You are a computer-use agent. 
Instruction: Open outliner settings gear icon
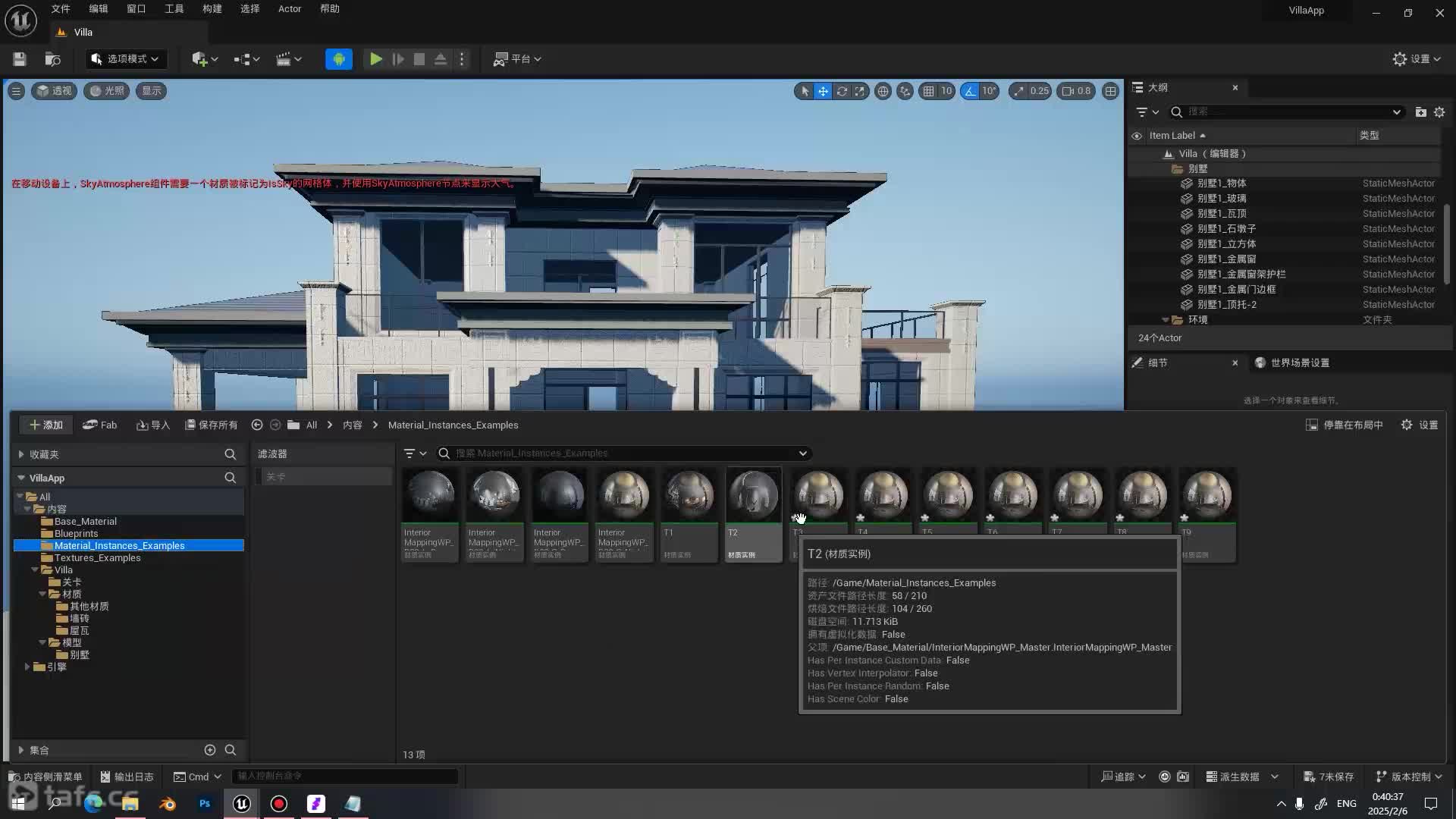pyautogui.click(x=1439, y=112)
